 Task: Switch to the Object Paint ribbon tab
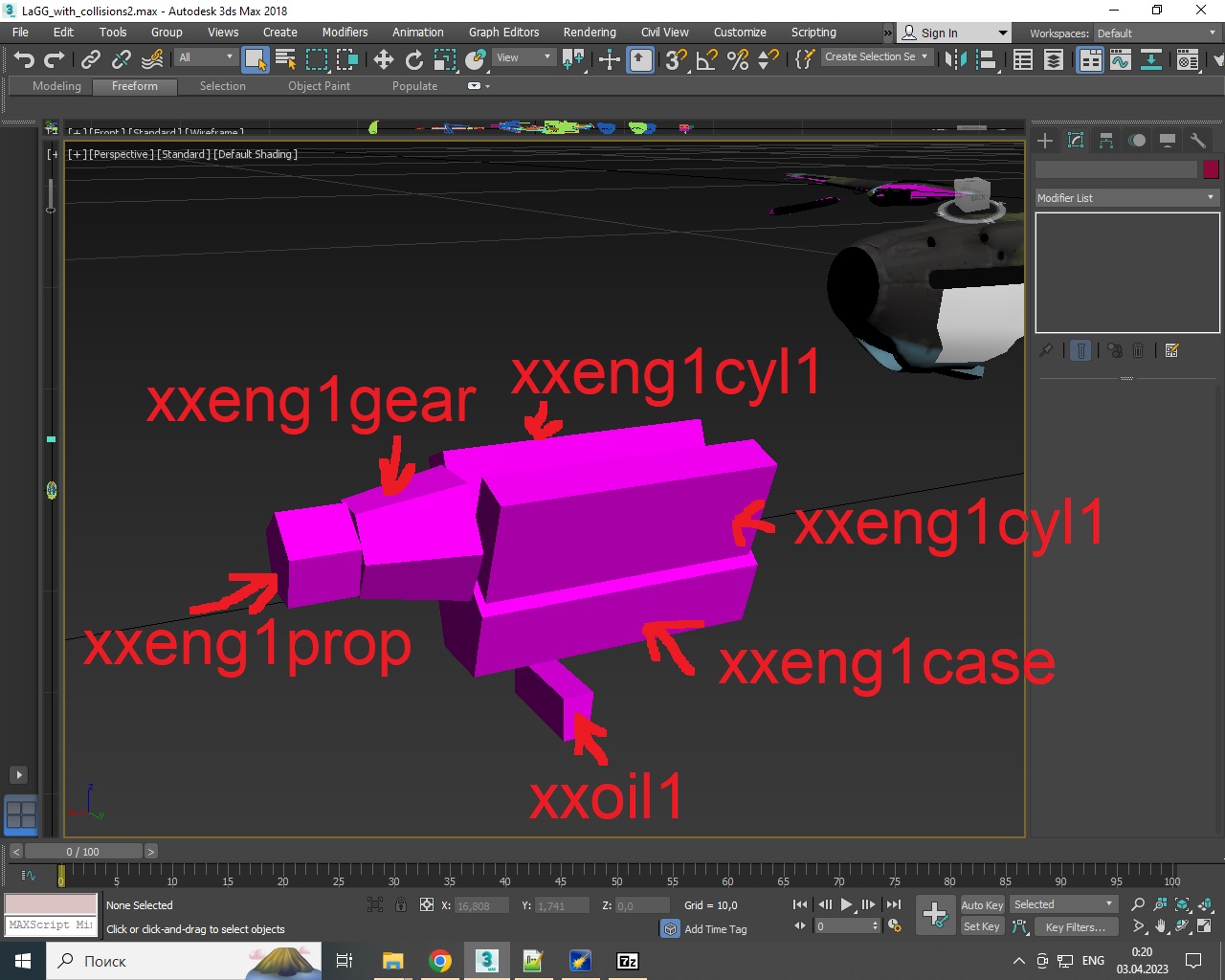[x=319, y=86]
